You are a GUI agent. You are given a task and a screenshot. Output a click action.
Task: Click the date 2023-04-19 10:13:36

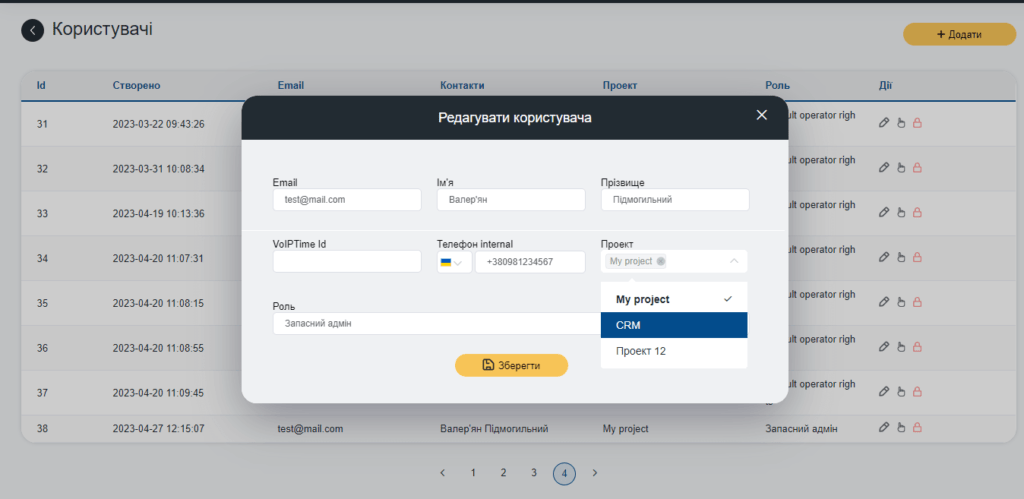(x=159, y=214)
